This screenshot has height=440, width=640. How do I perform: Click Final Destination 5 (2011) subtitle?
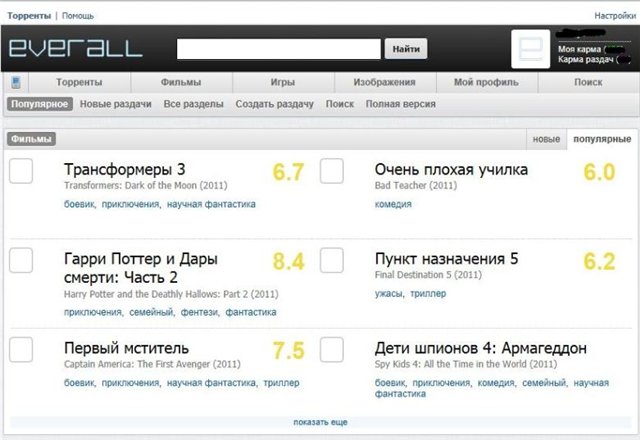[x=428, y=275]
